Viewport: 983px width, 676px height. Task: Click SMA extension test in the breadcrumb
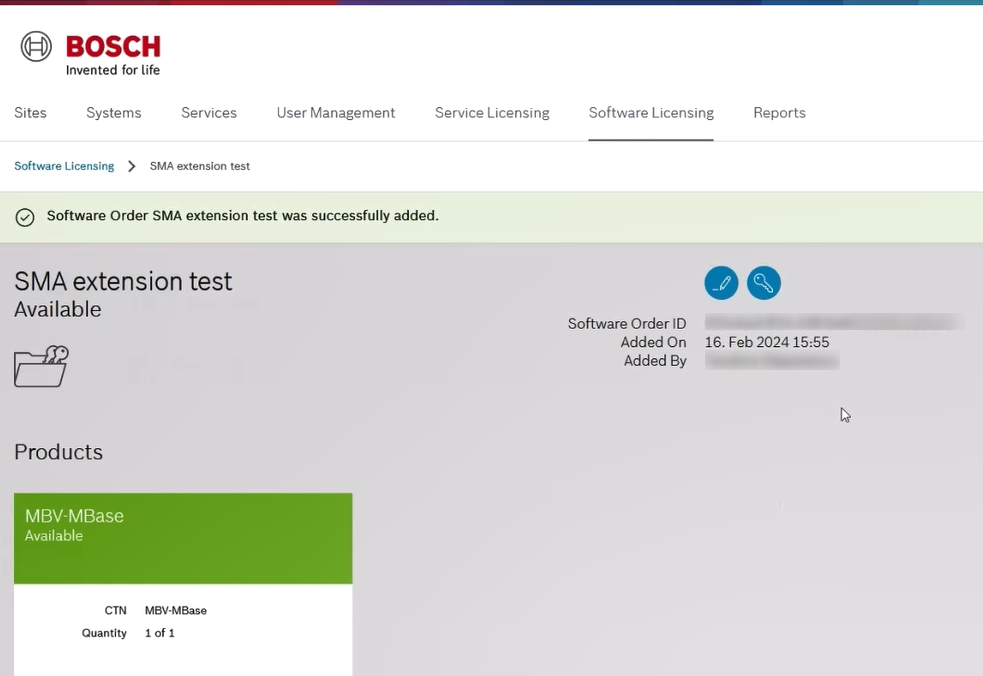coord(200,166)
